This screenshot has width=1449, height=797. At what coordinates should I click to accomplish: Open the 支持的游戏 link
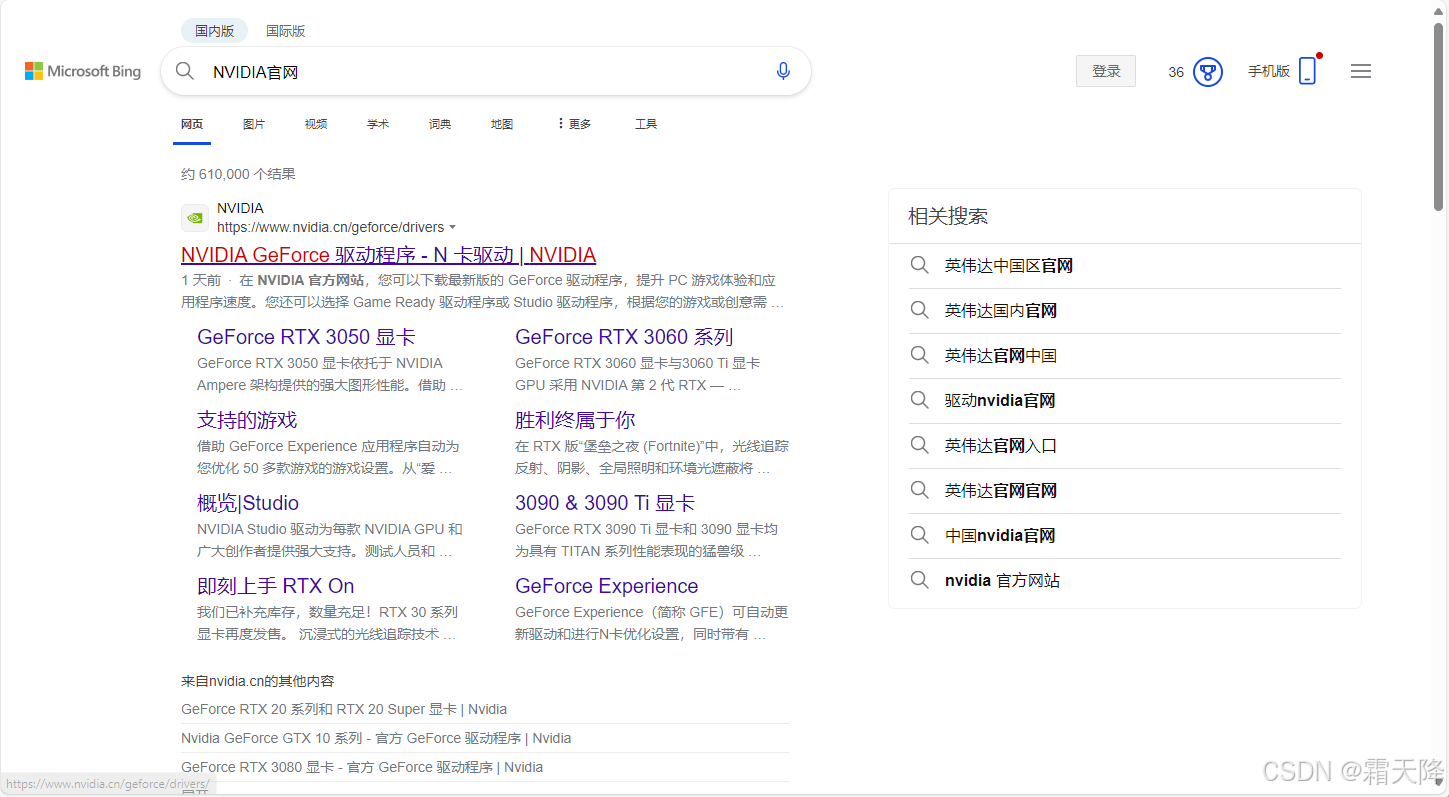point(247,420)
